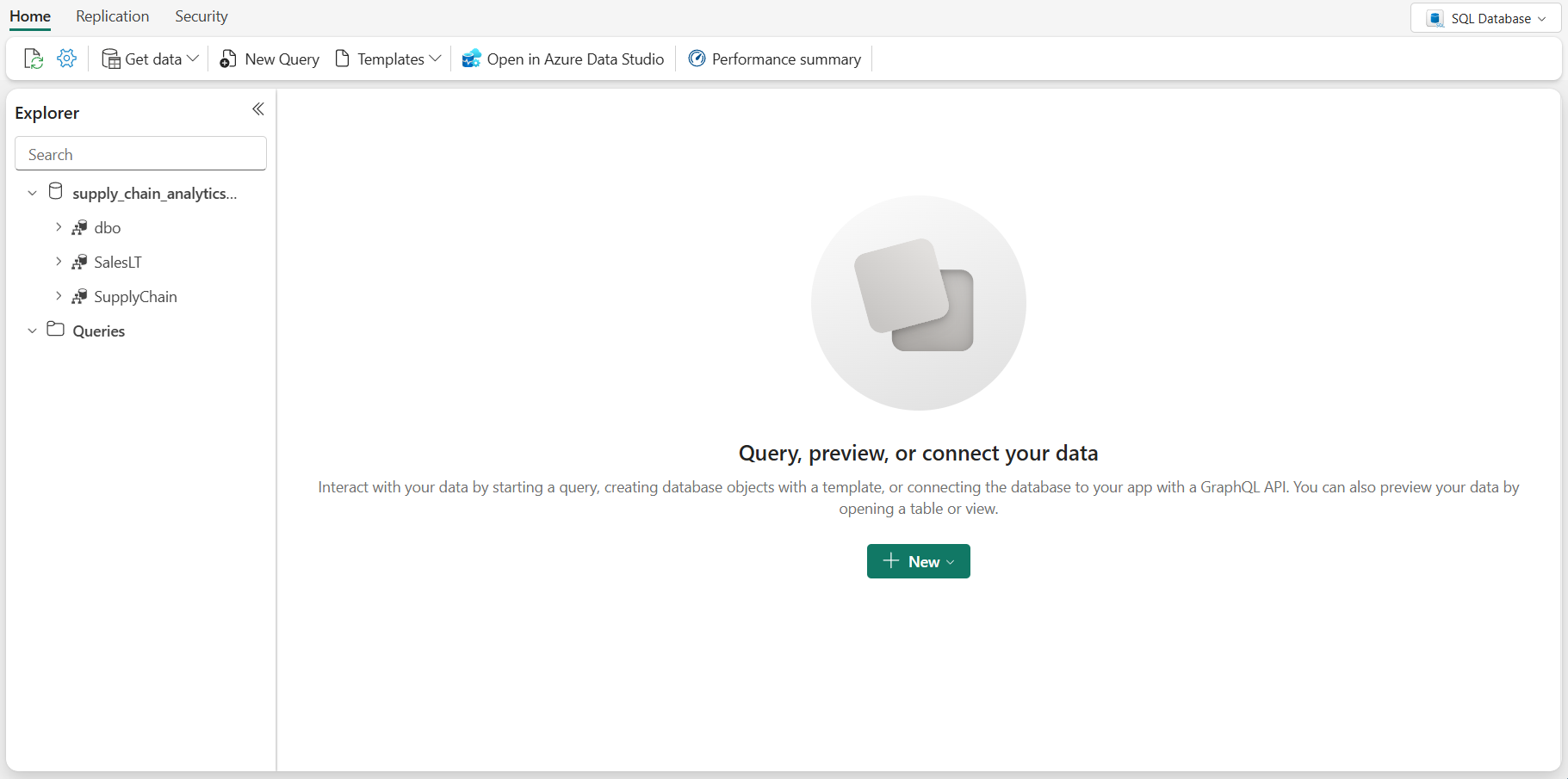Open Performance summary gauge icon
This screenshot has width=1568, height=779.
tap(697, 59)
